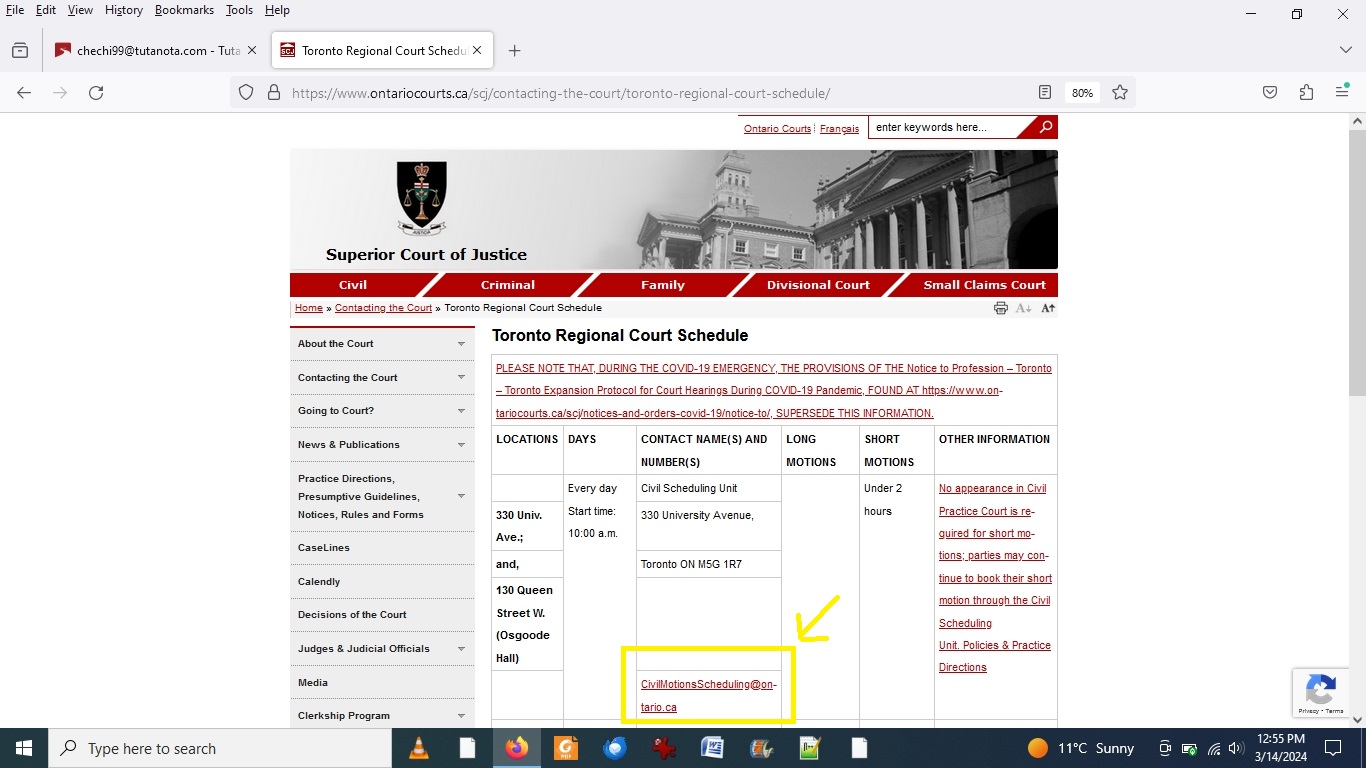This screenshot has height=768, width=1366.
Task: Open the Firefox extensions puzzle icon
Action: click(1306, 93)
